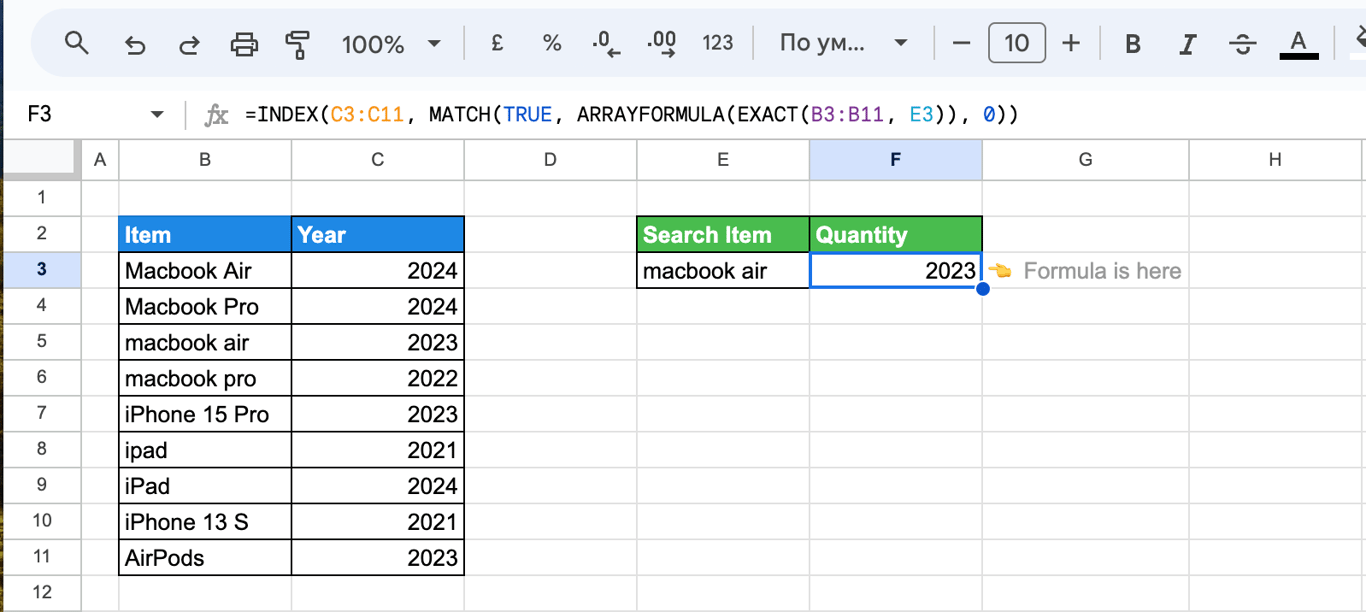
Task: Toggle bold formatting
Action: click(x=1133, y=44)
